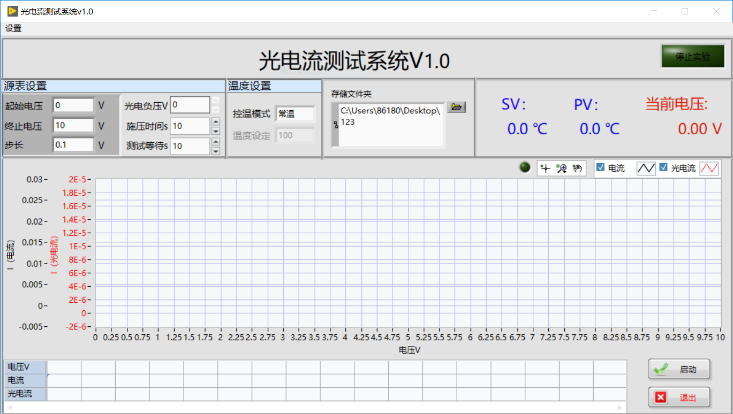
Task: Toggle the 光电流 plot visibility checkbox
Action: [x=663, y=168]
